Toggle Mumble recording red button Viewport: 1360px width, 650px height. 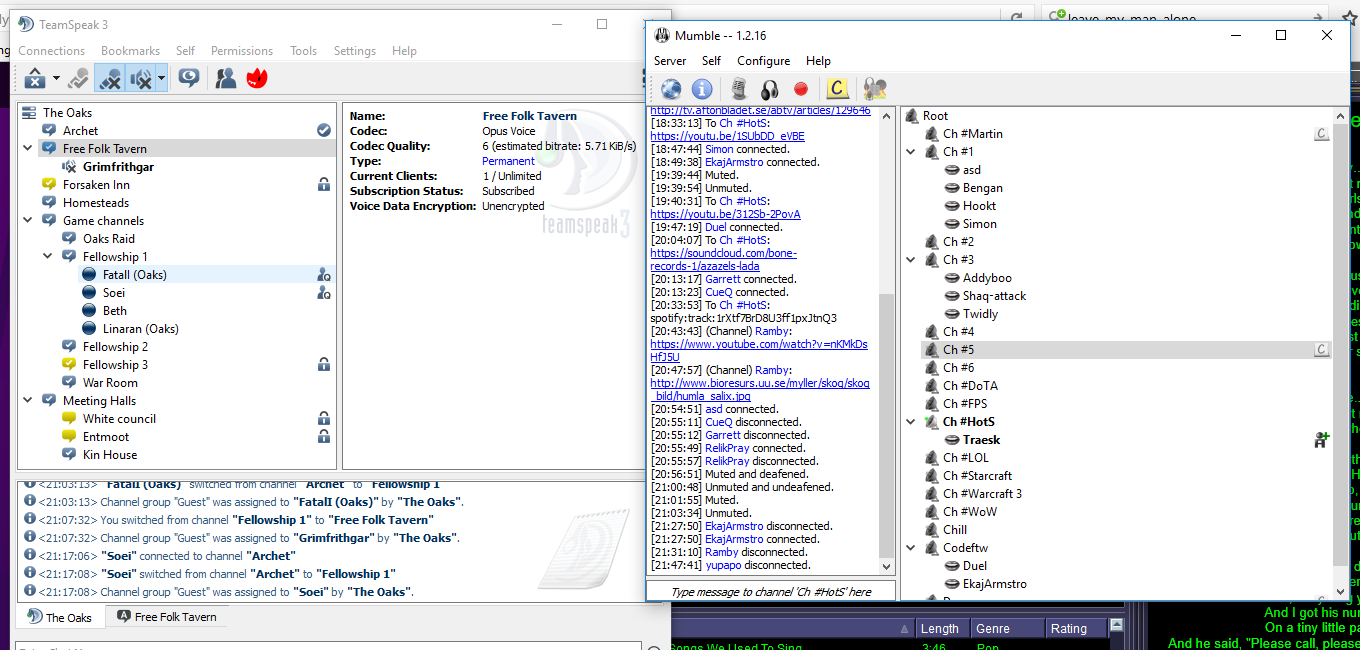800,89
